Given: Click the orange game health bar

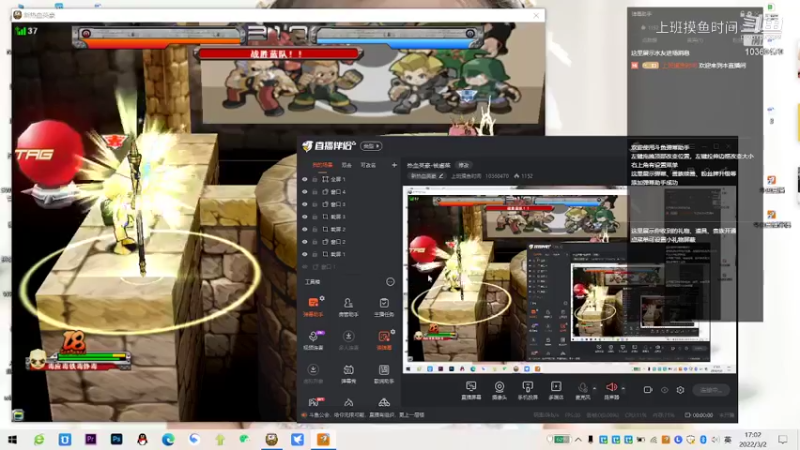Looking at the screenshot, I should point(163,44).
